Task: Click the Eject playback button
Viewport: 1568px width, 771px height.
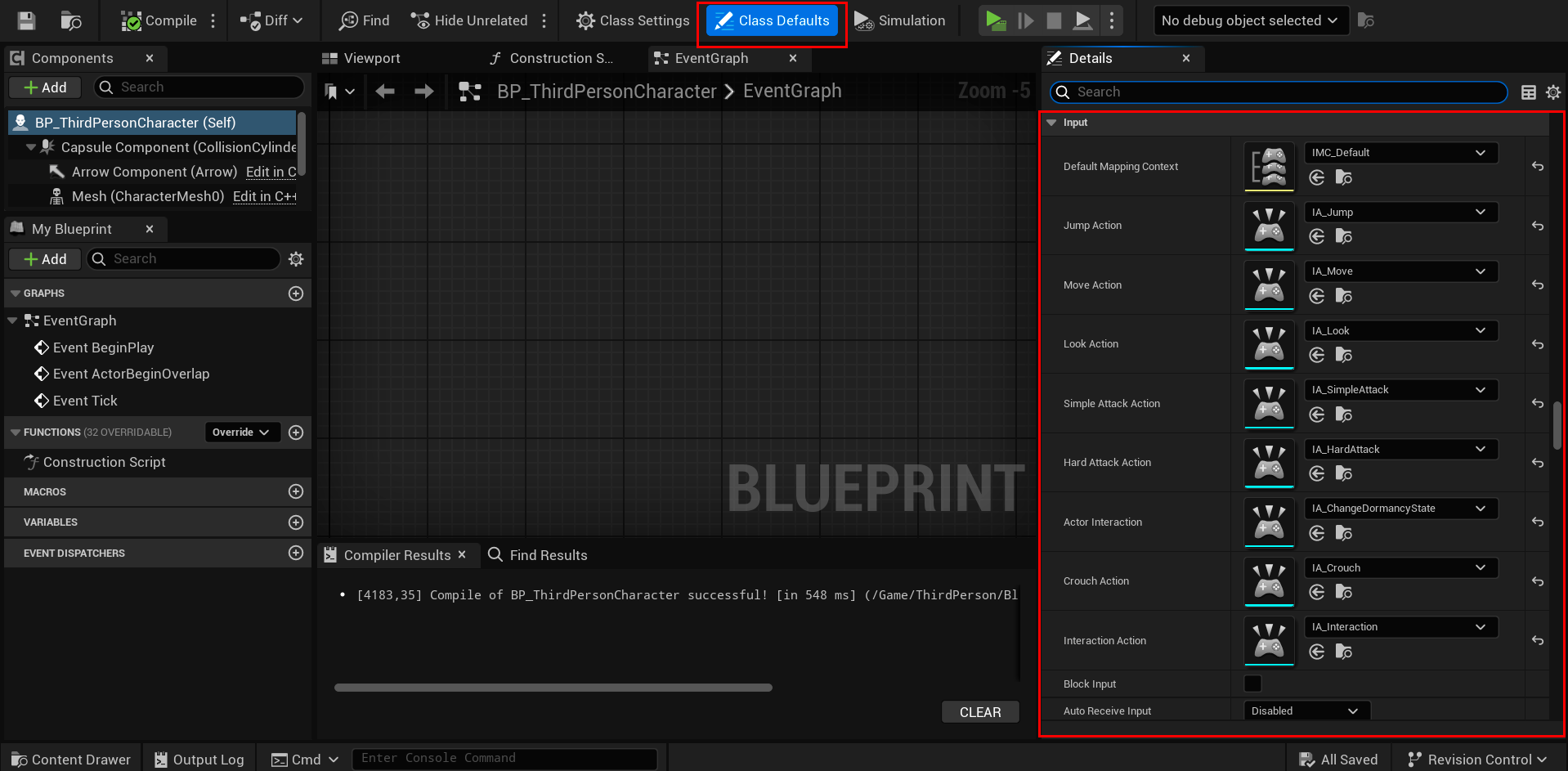Action: (x=1082, y=20)
